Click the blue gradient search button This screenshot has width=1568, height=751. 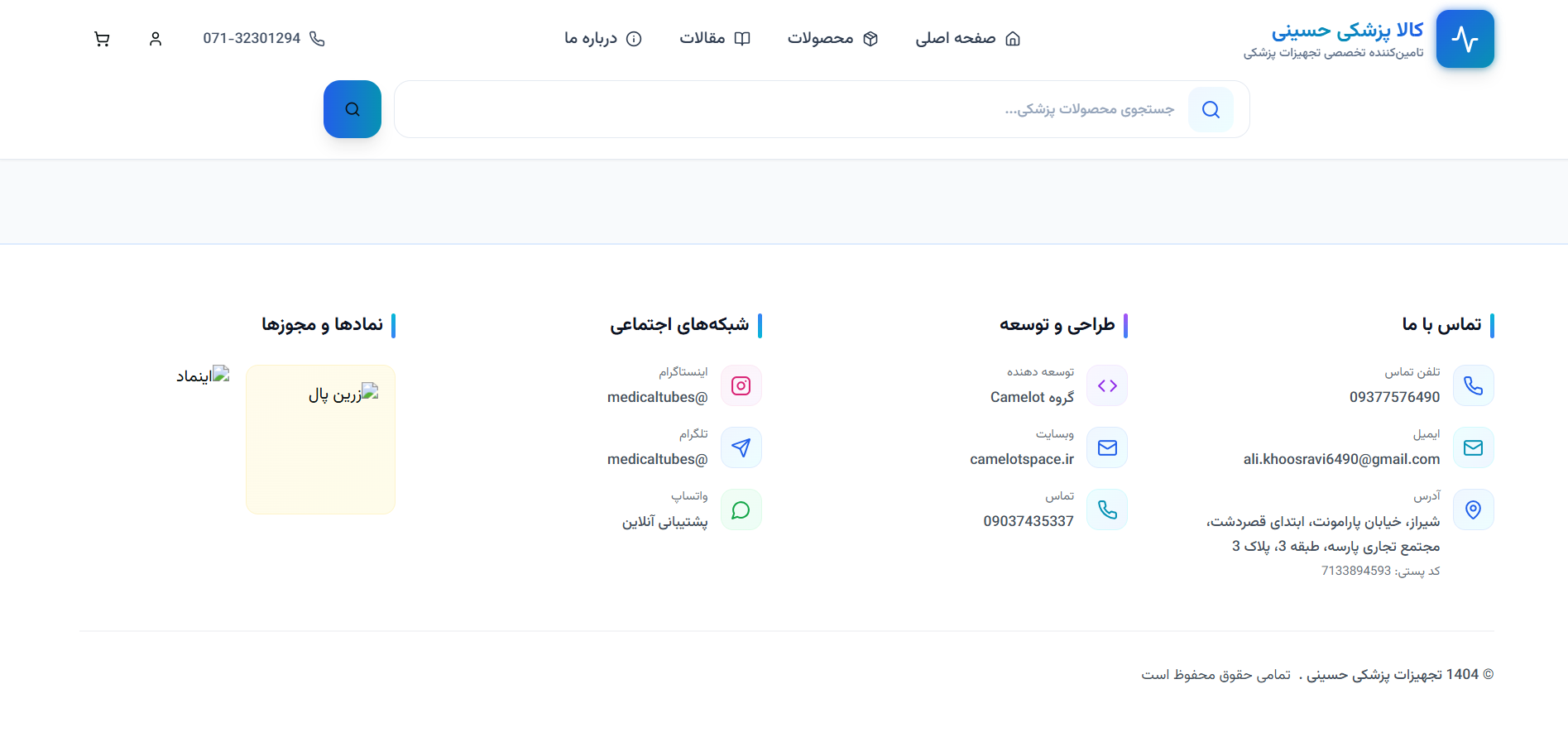(352, 109)
